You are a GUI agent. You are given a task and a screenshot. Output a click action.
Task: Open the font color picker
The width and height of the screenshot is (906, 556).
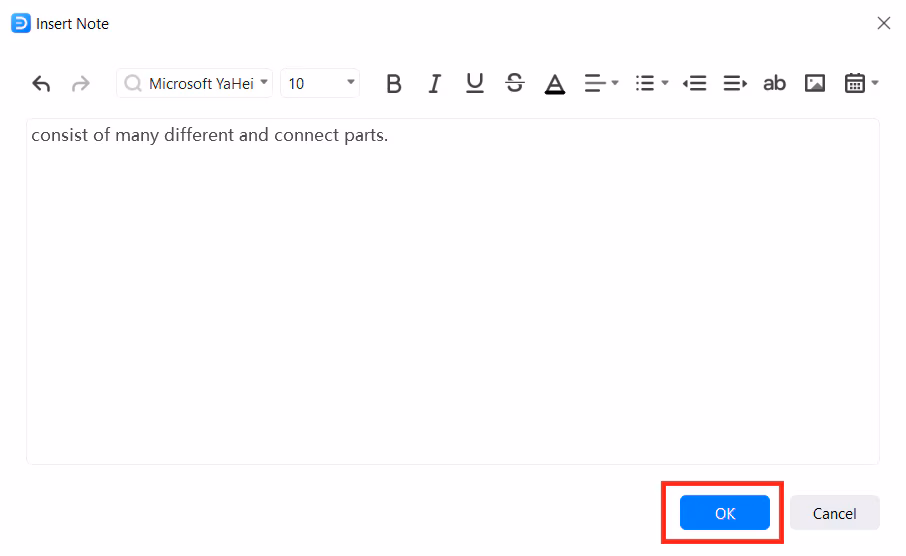(x=555, y=84)
